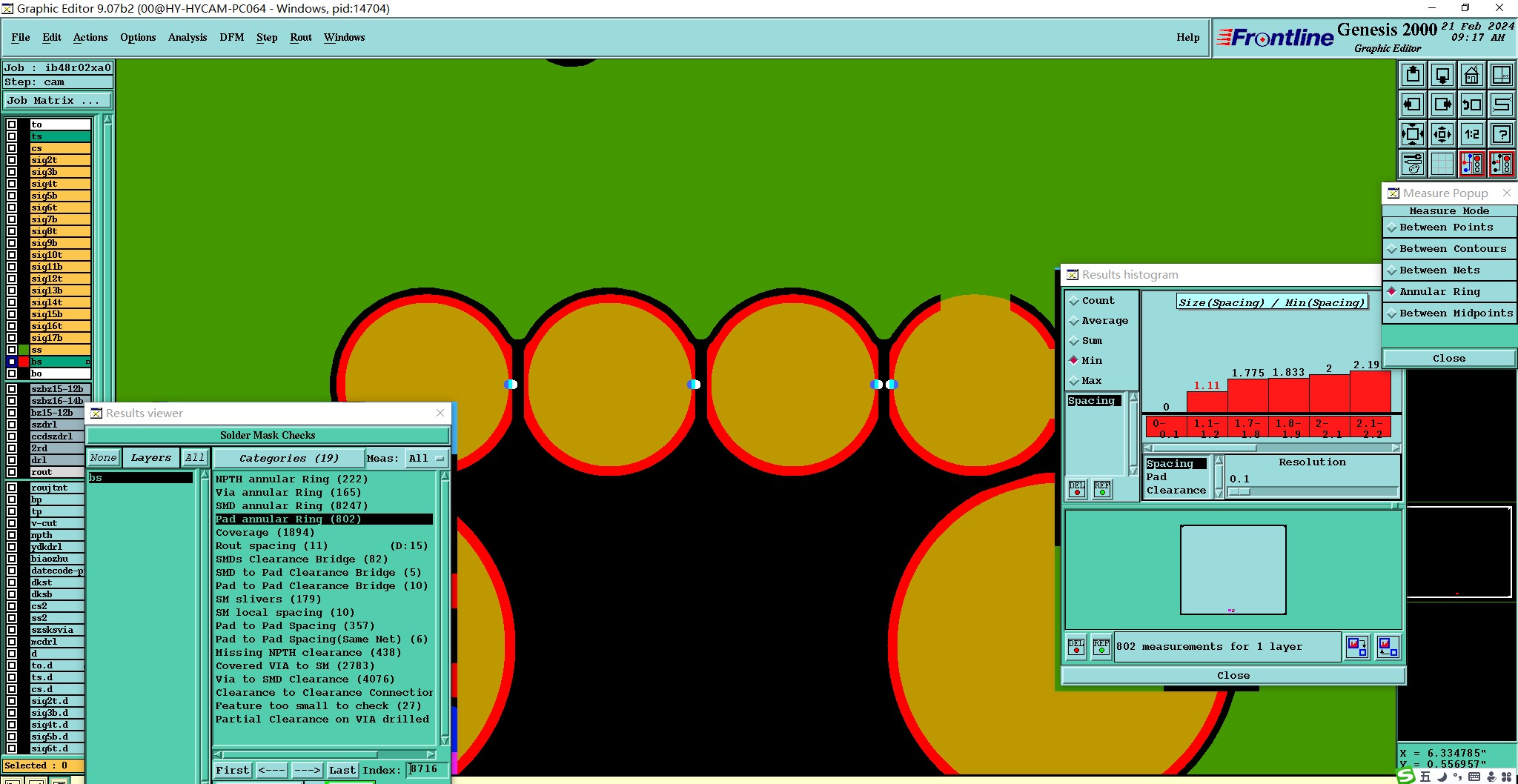1518x784 pixels.
Task: Click histogram export-down icon near measurements
Action: coord(1357,647)
